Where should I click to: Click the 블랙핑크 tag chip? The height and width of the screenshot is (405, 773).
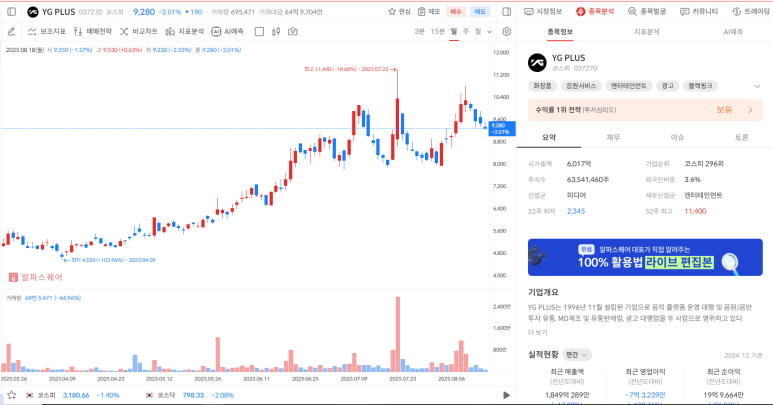(x=701, y=86)
